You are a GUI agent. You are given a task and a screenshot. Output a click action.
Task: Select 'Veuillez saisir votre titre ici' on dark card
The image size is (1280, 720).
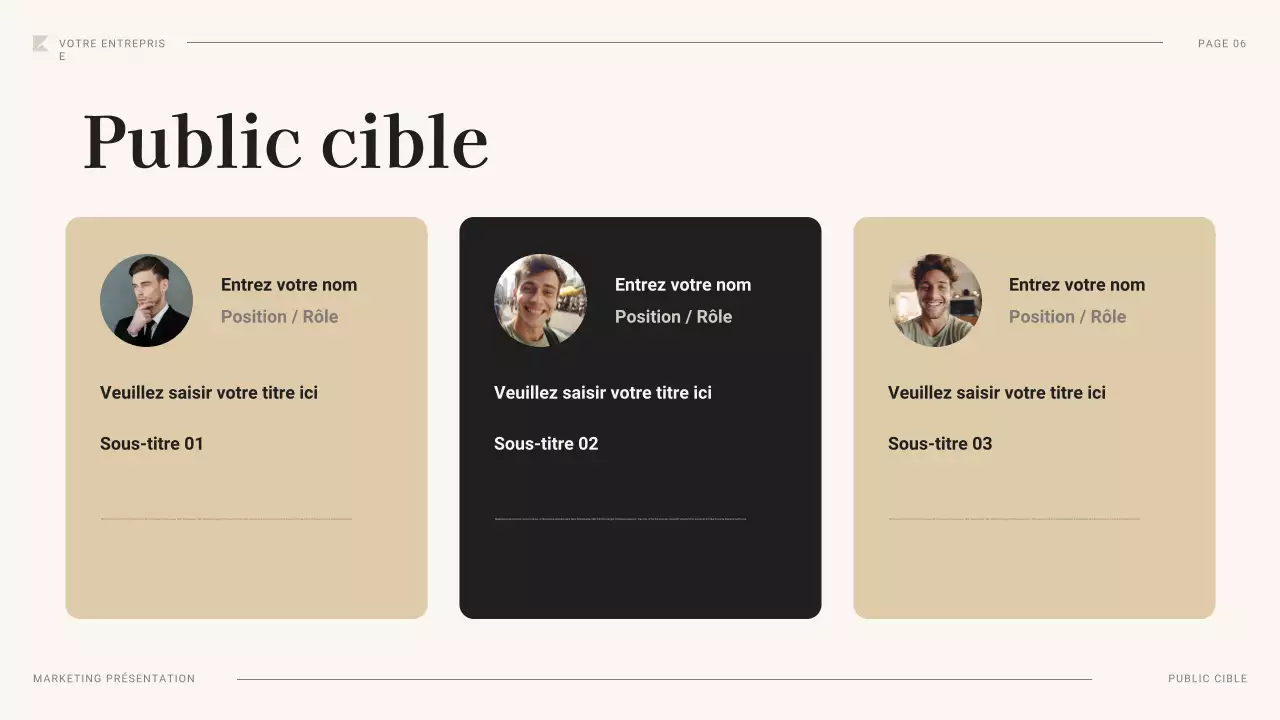(603, 393)
